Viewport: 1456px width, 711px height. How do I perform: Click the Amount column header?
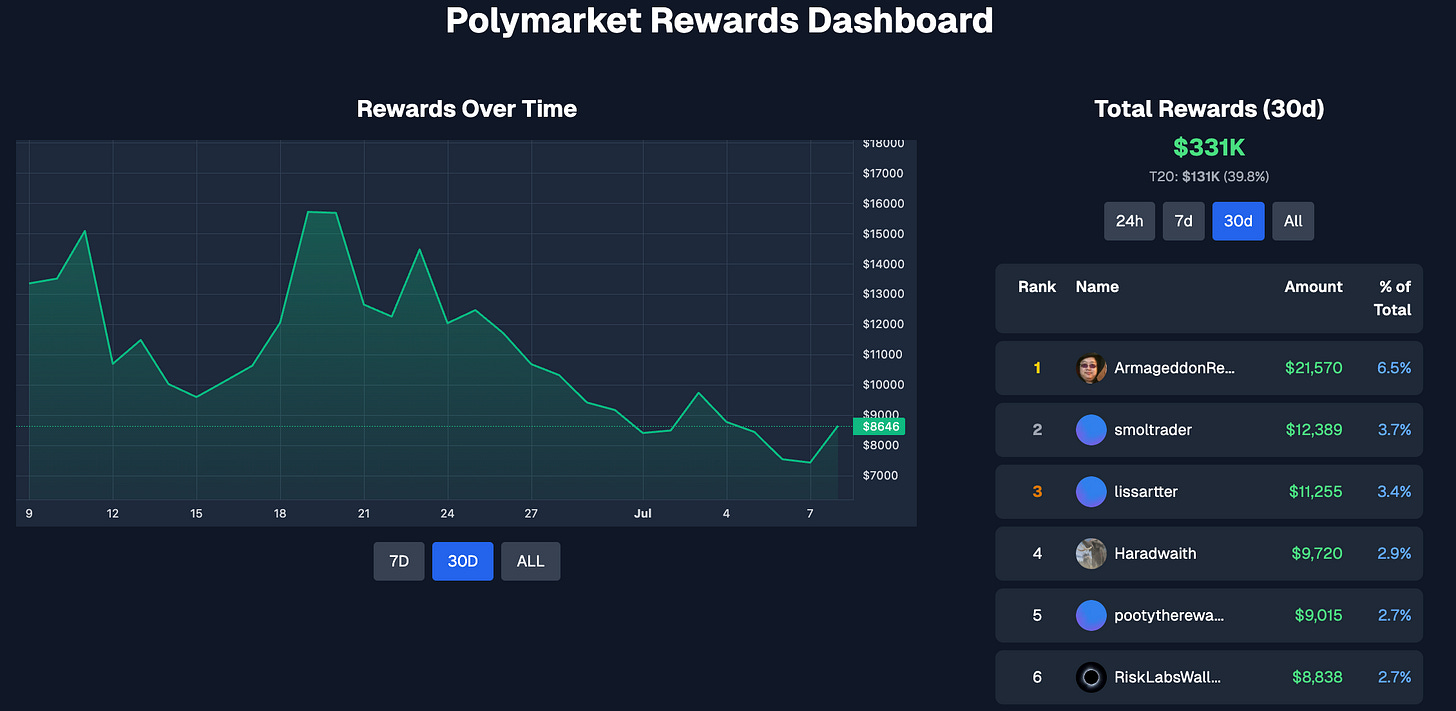[1313, 287]
